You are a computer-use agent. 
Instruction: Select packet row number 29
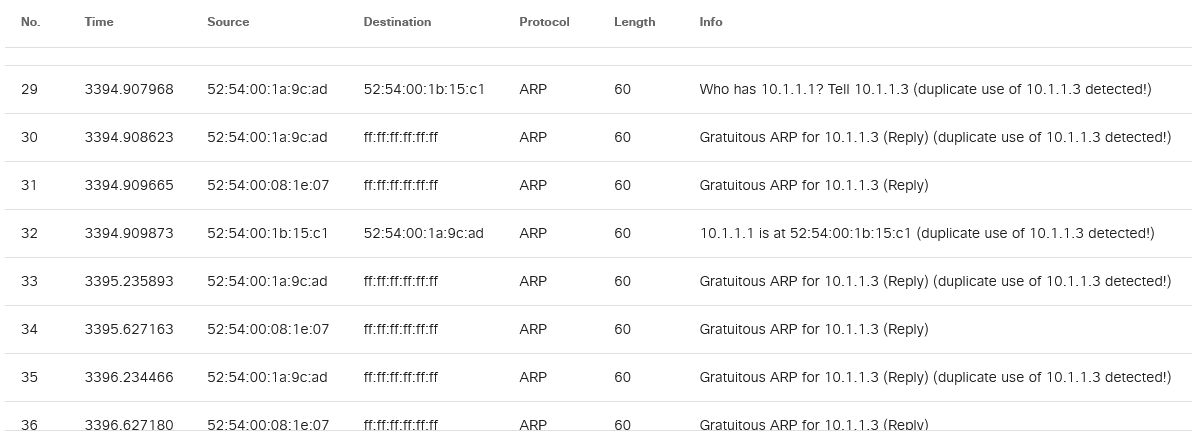(x=29, y=90)
